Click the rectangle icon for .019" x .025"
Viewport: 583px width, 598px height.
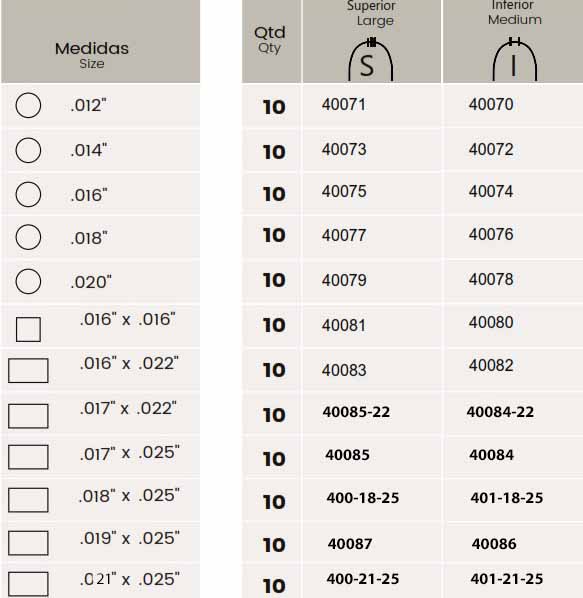pyautogui.click(x=28, y=543)
